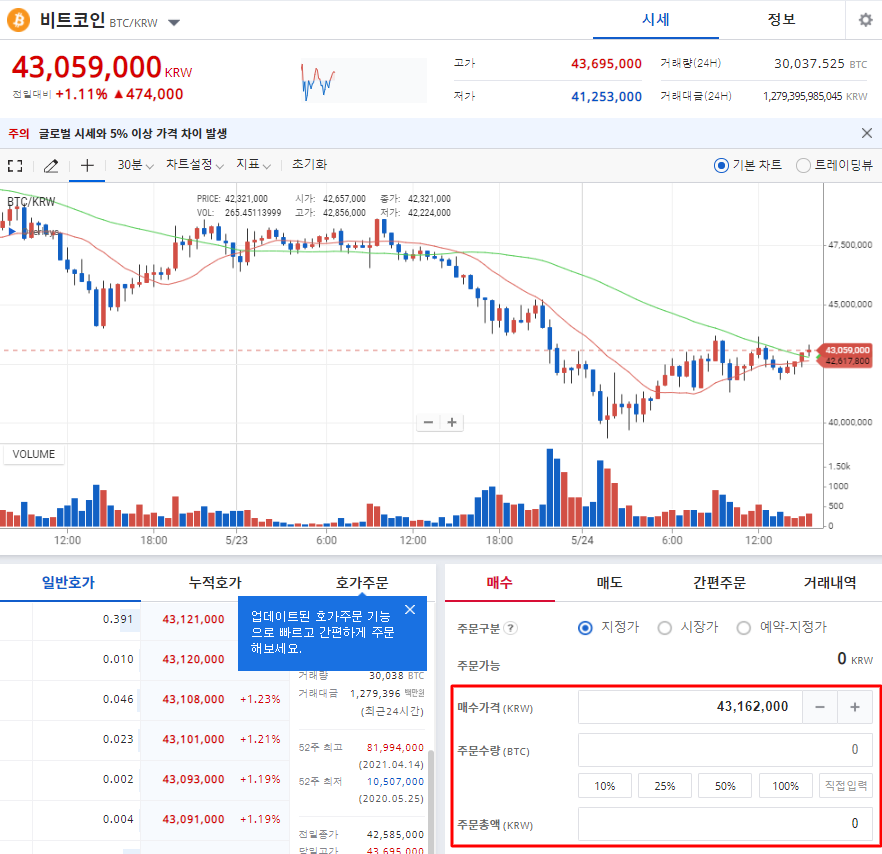Set order quantity to 50%
Screen dimensions: 882x854
(x=725, y=786)
